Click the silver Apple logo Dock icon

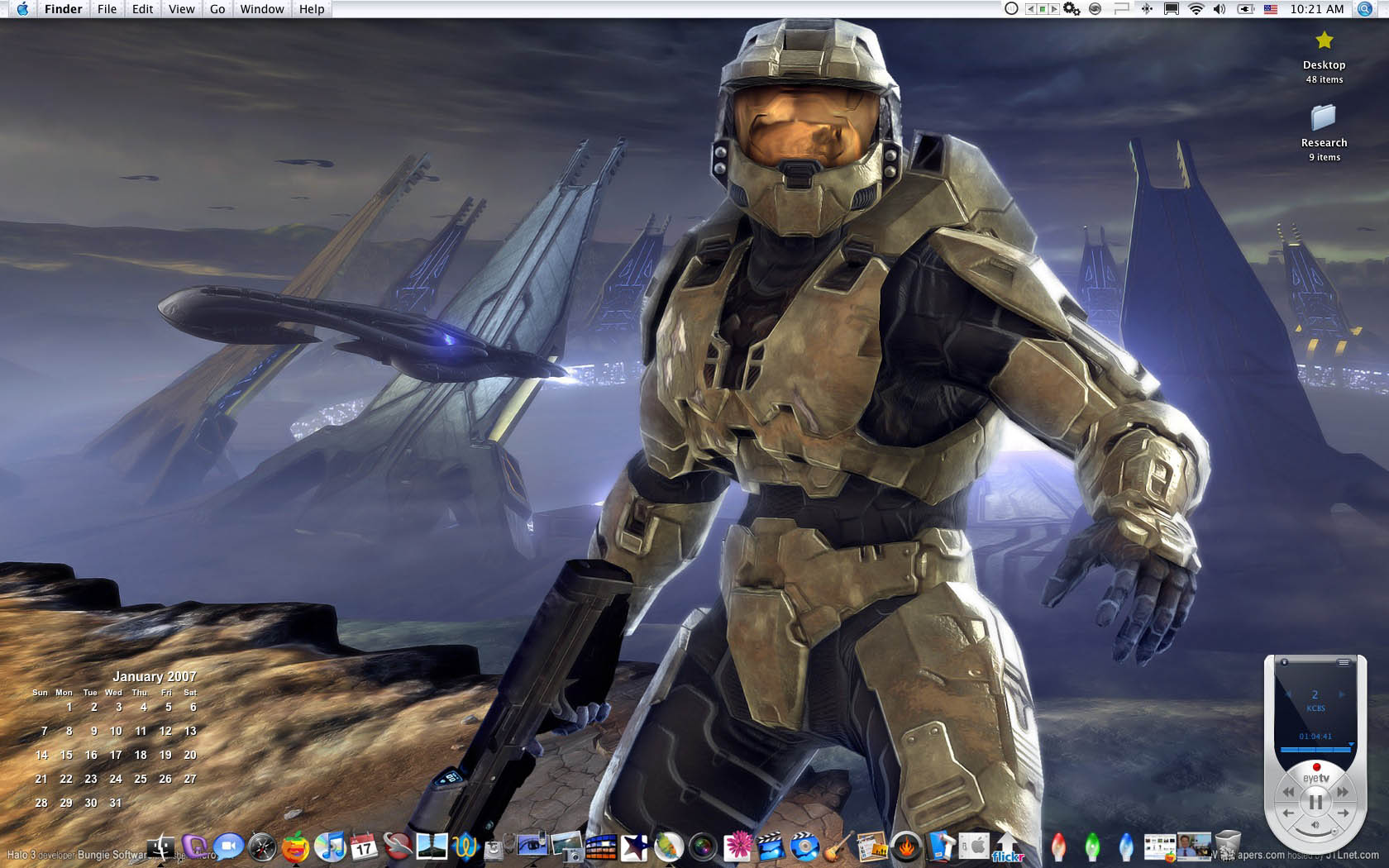tap(974, 847)
